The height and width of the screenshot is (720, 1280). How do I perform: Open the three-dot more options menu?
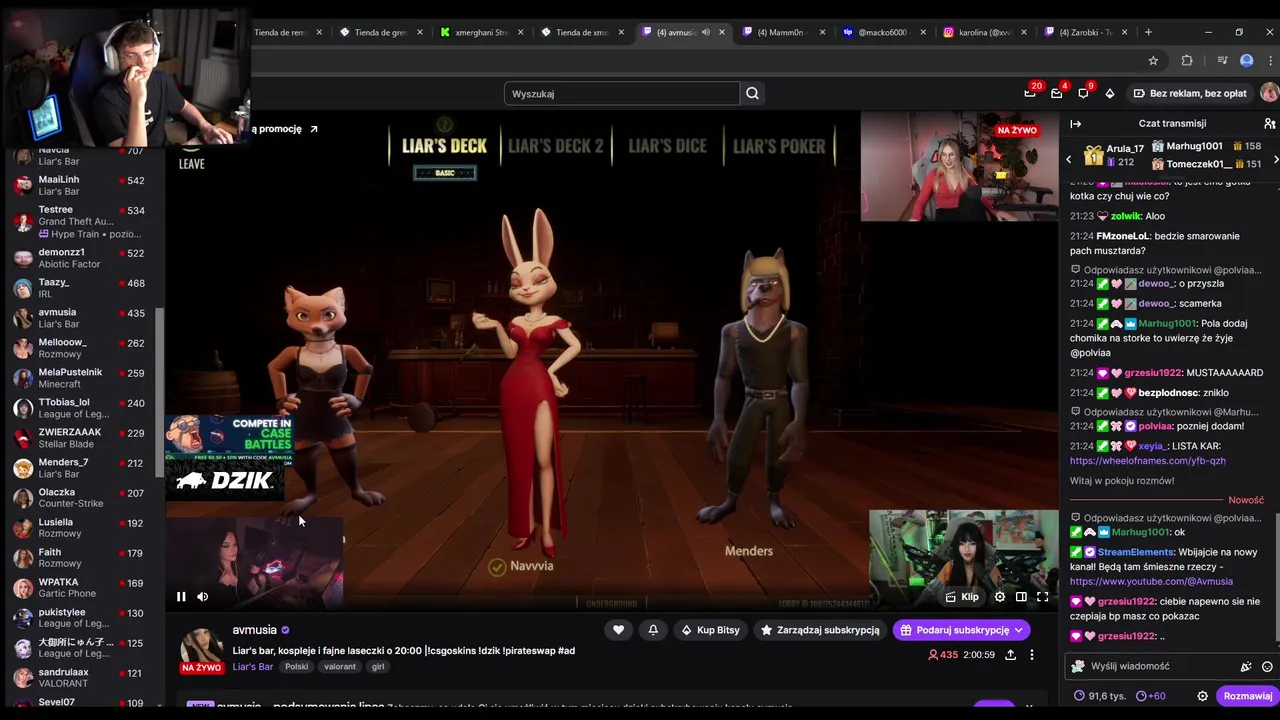pos(1032,655)
